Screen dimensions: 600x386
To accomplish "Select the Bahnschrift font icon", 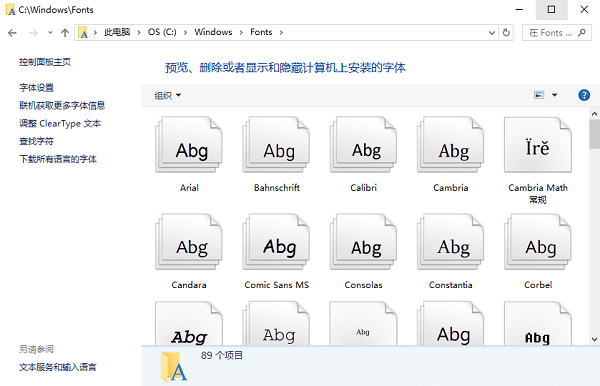I will click(x=276, y=145).
